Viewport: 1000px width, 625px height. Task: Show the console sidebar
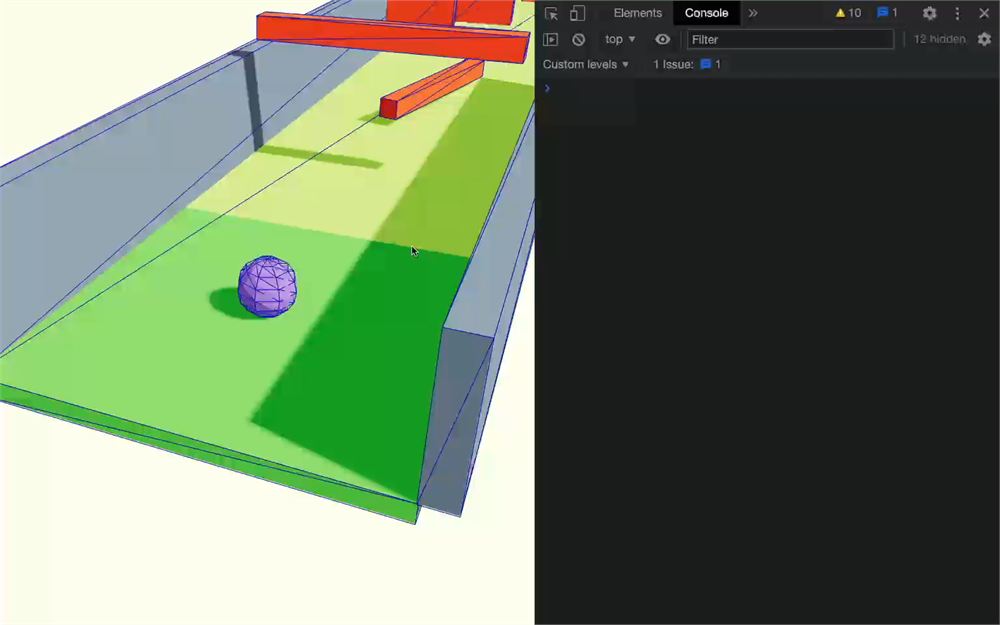[x=550, y=40]
